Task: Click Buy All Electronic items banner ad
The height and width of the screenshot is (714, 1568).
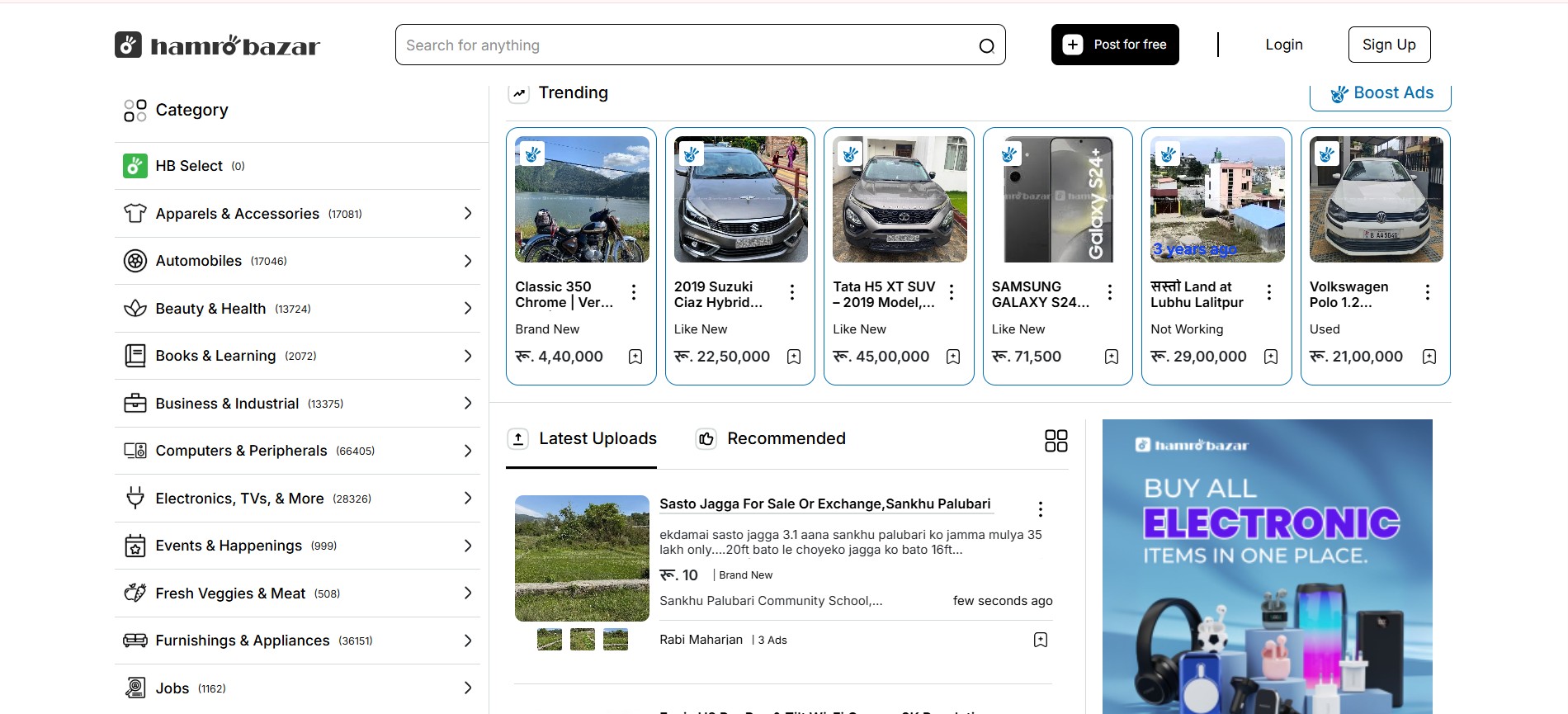Action: pos(1268,566)
